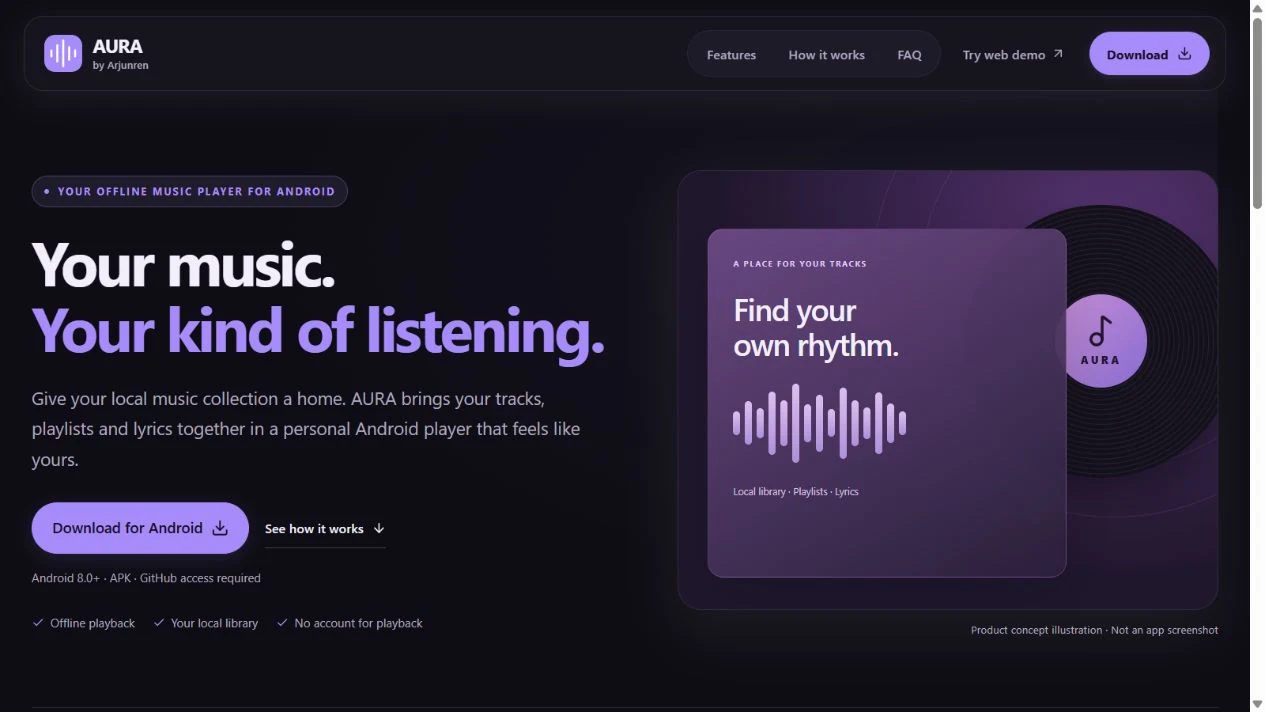The height and width of the screenshot is (712, 1265).
Task: Click download icon inside Download for Android
Action: tap(220, 528)
